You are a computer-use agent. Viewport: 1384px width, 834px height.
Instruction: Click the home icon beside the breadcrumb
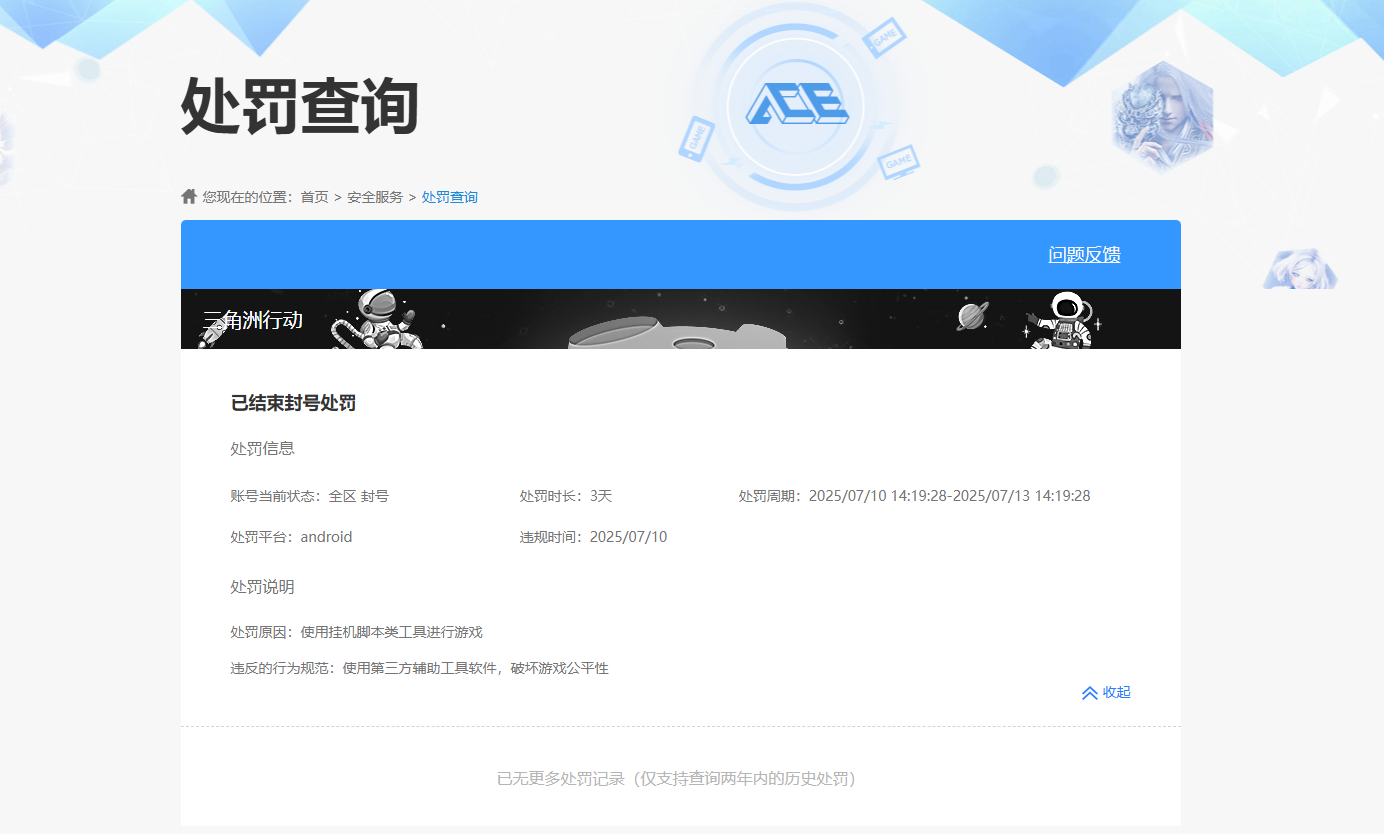click(188, 195)
